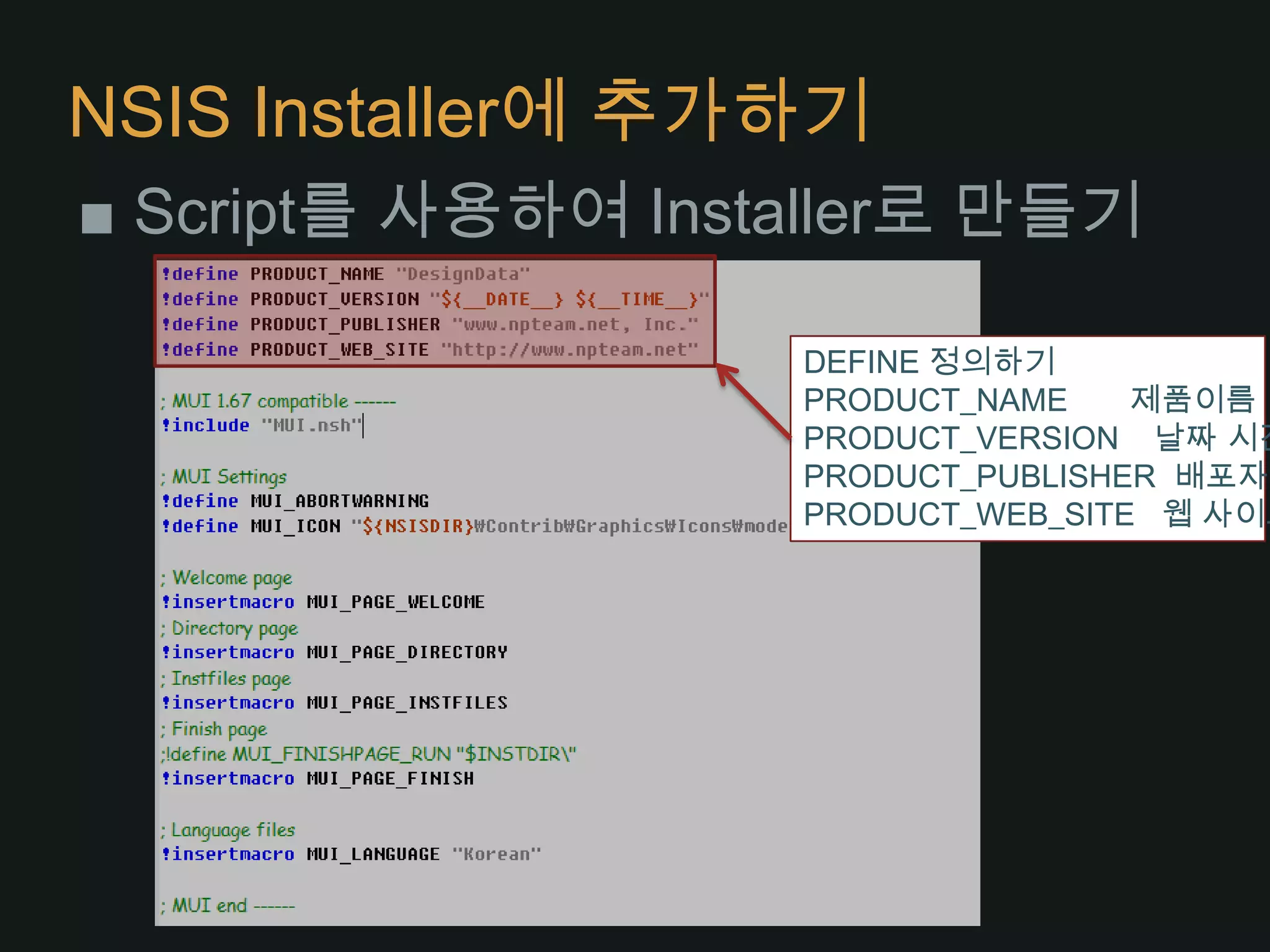1270x952 pixels.
Task: Click the slide title 'NSIS Installer에 추가하기'
Action: pos(469,110)
